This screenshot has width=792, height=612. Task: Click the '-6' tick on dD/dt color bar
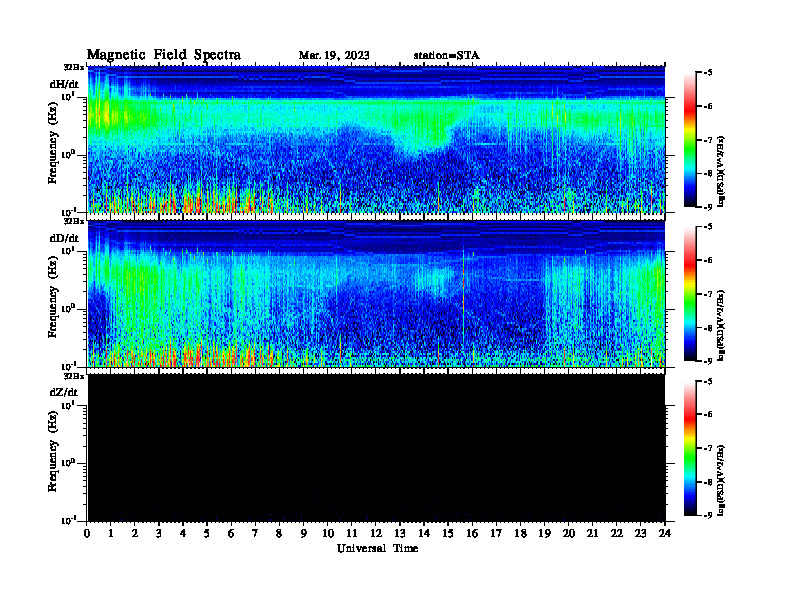pos(707,260)
